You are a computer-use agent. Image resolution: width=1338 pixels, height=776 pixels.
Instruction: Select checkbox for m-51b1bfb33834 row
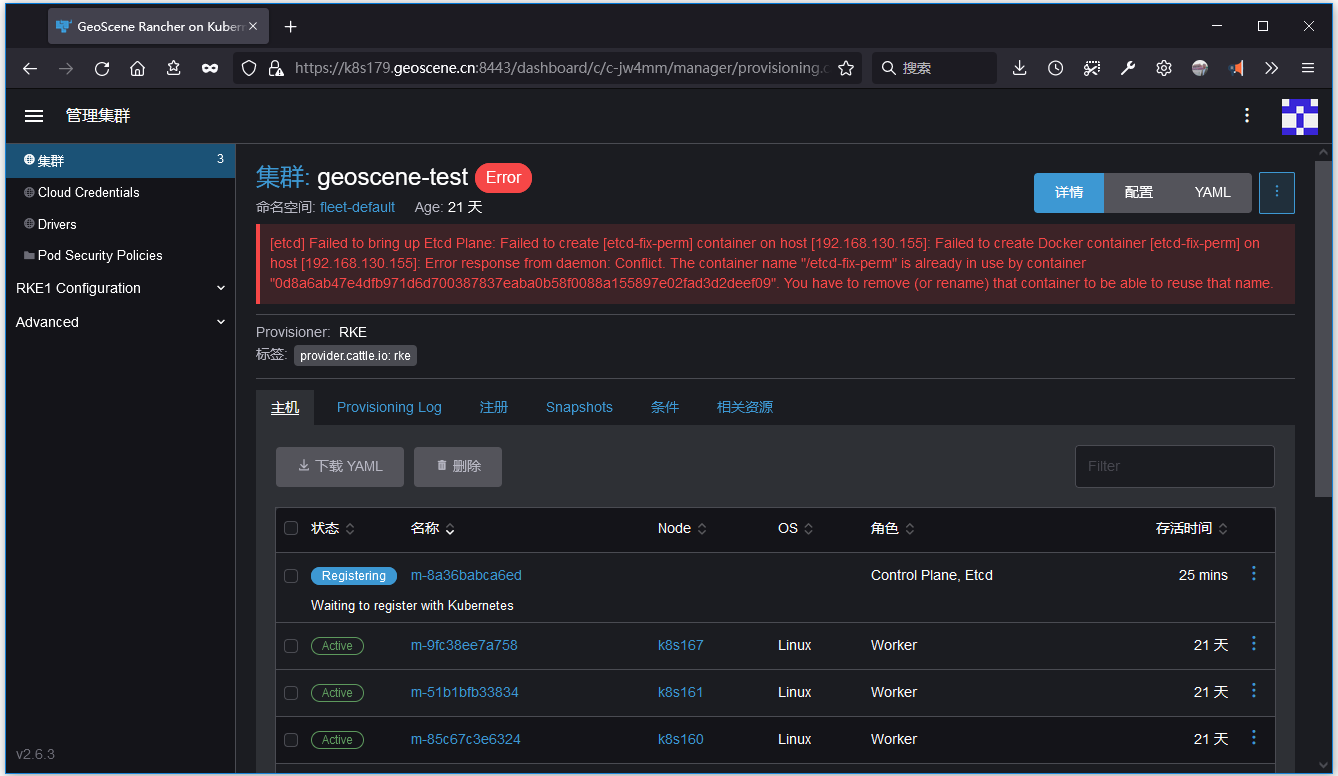coord(291,693)
